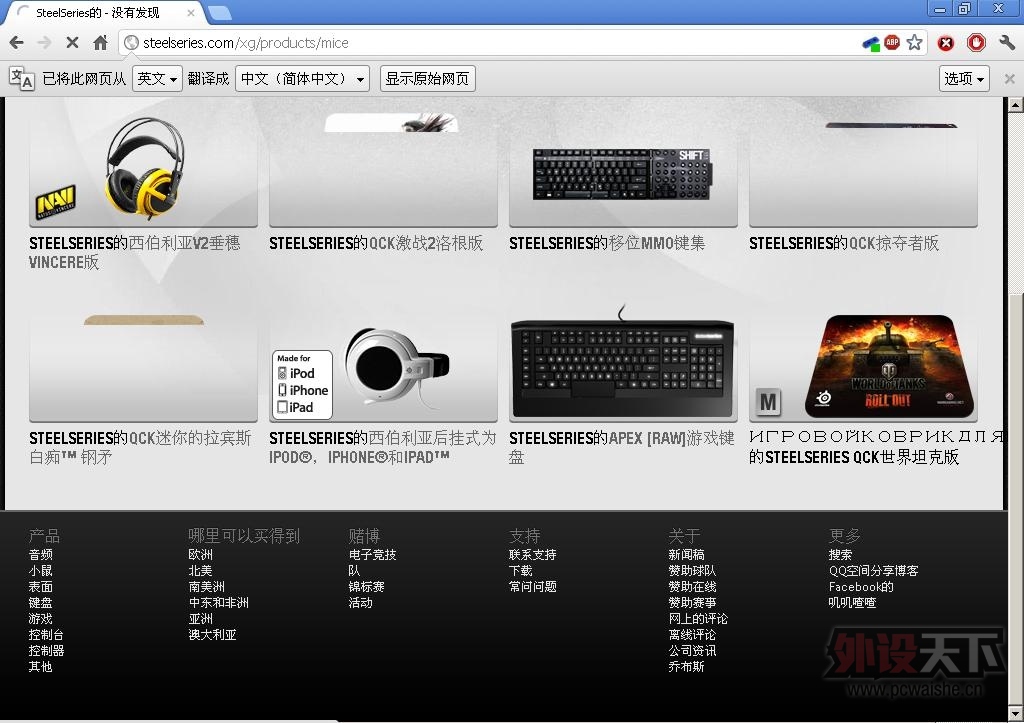The width and height of the screenshot is (1024, 723).
Task: Click the NaVi logo badge
Action: click(x=56, y=202)
